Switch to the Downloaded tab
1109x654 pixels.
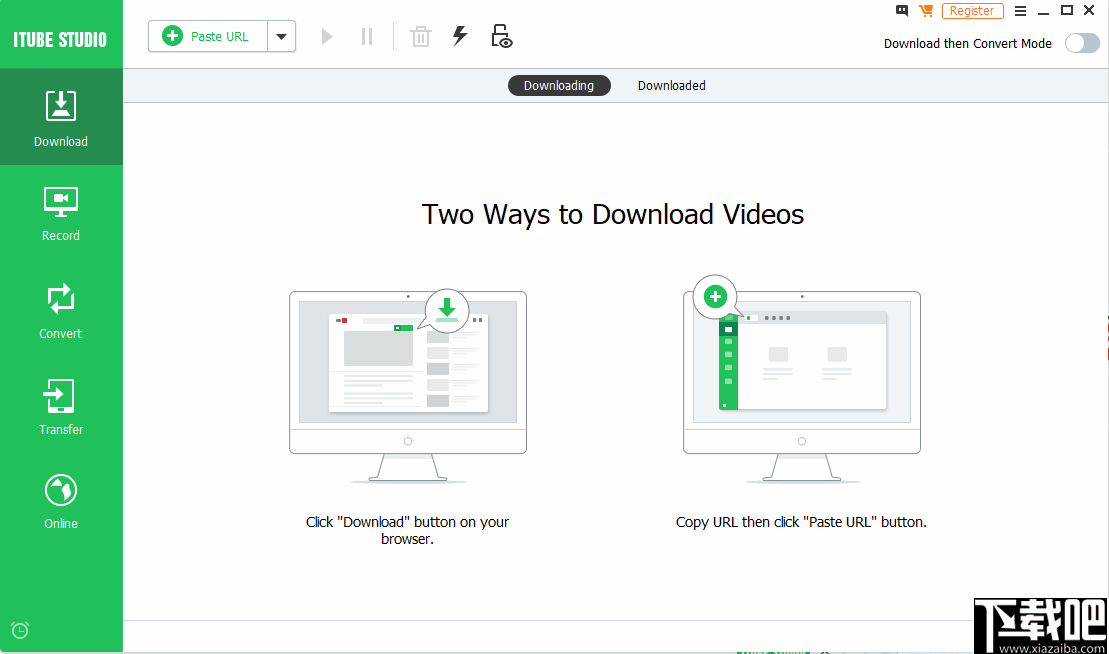[671, 85]
